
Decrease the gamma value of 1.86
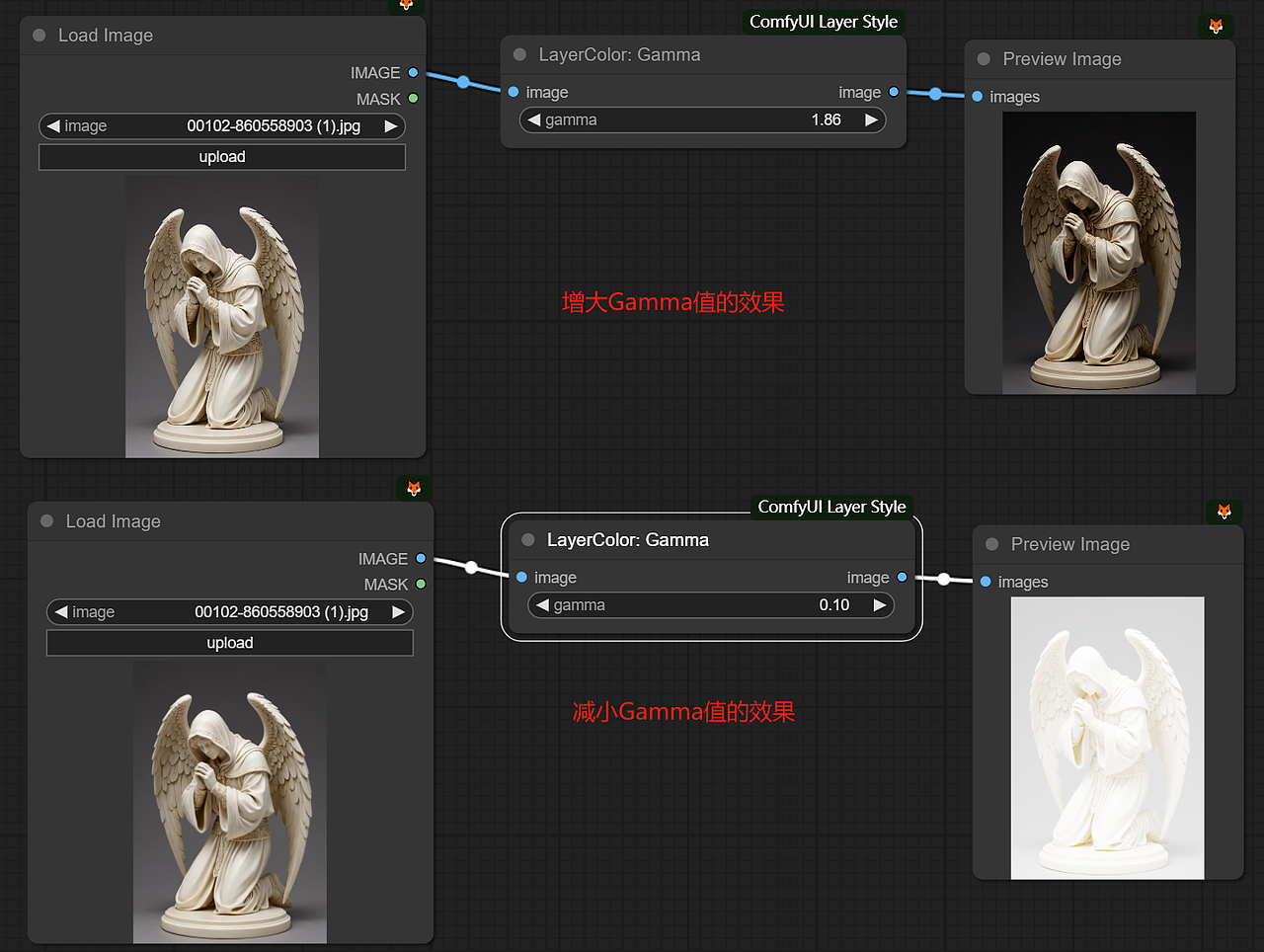(534, 120)
